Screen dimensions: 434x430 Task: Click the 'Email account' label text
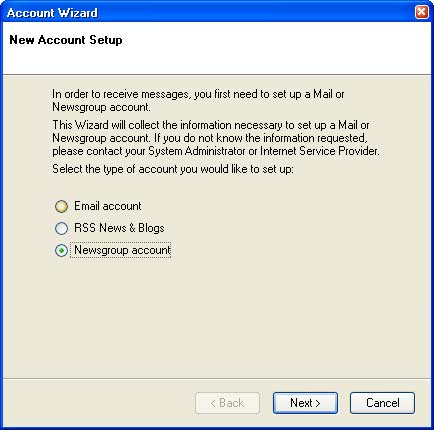tap(108, 206)
